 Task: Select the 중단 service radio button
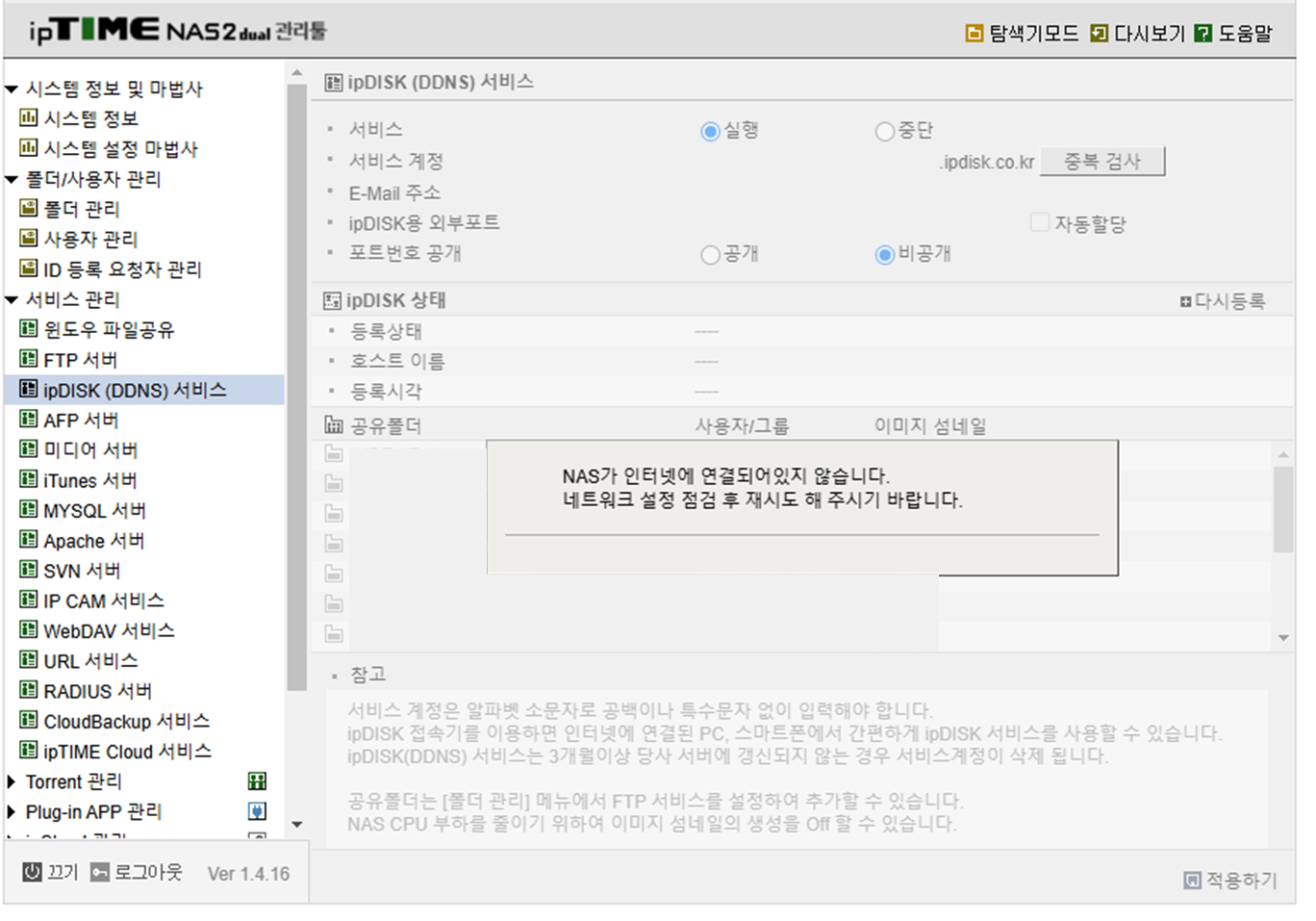point(885,131)
